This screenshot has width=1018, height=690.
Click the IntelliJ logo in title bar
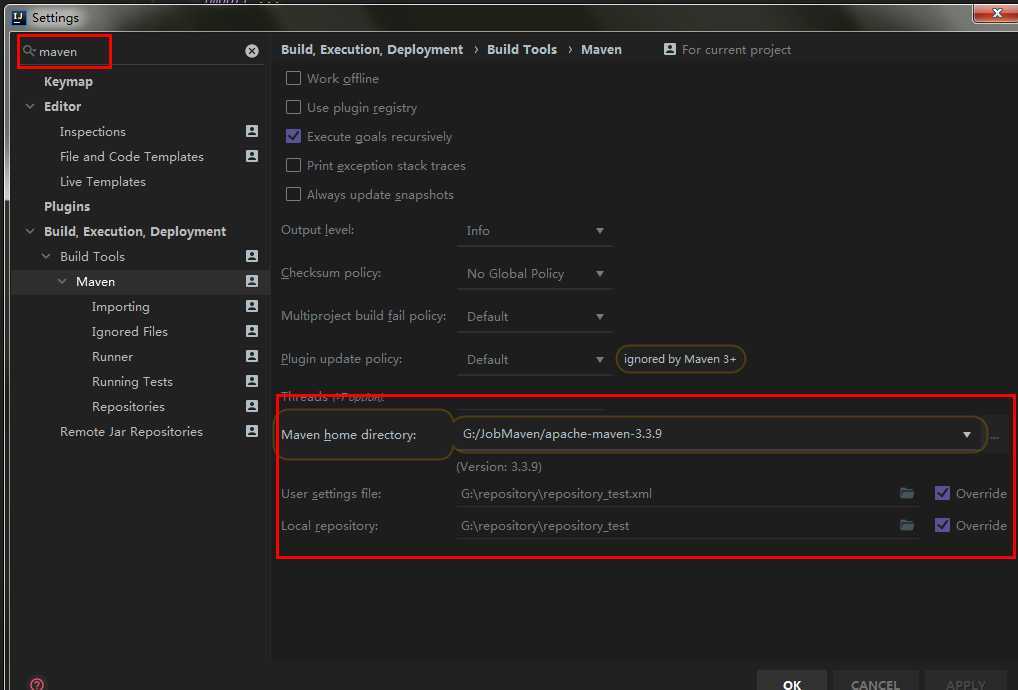pos(19,17)
